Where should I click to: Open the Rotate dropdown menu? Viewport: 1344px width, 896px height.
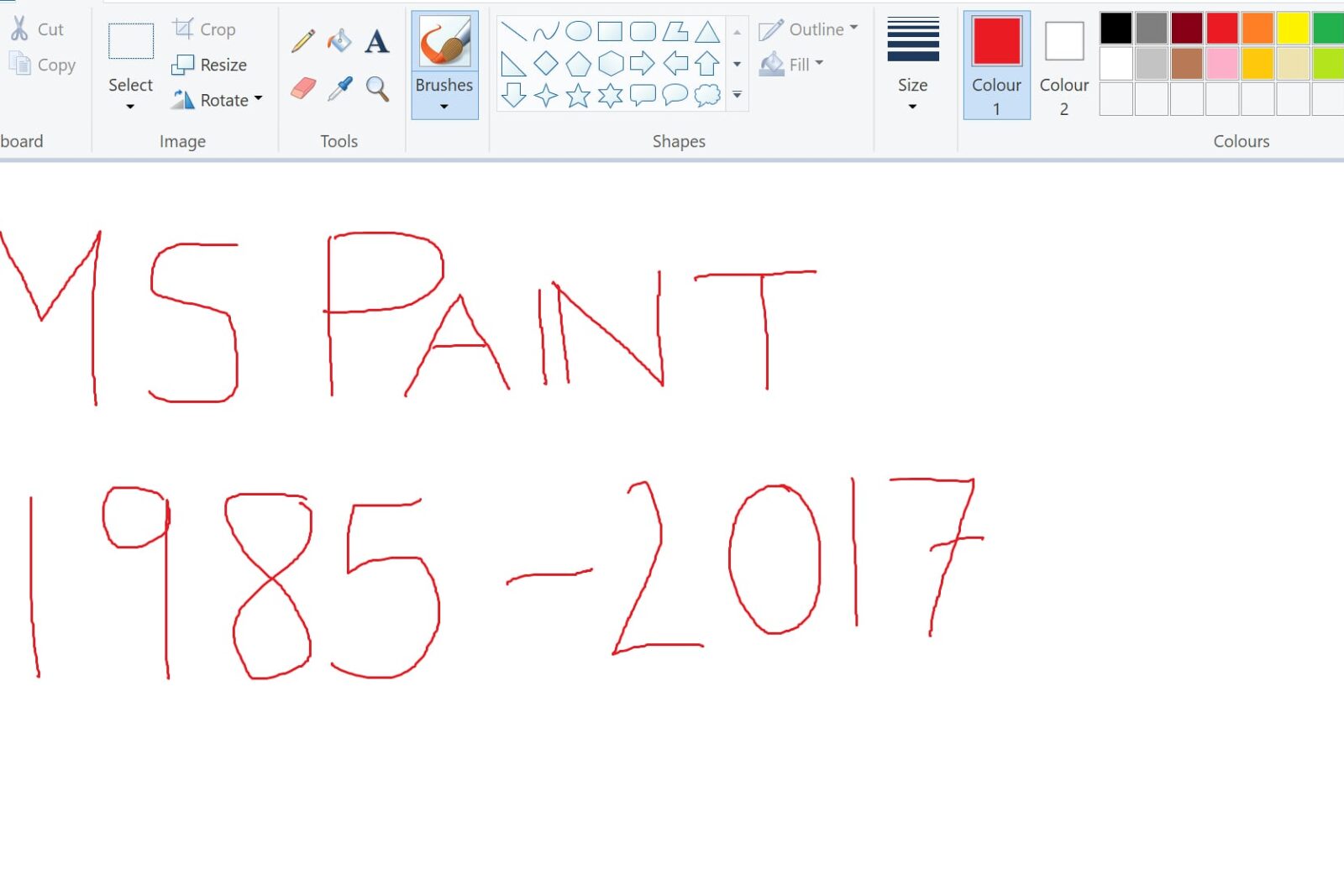pyautogui.click(x=217, y=100)
